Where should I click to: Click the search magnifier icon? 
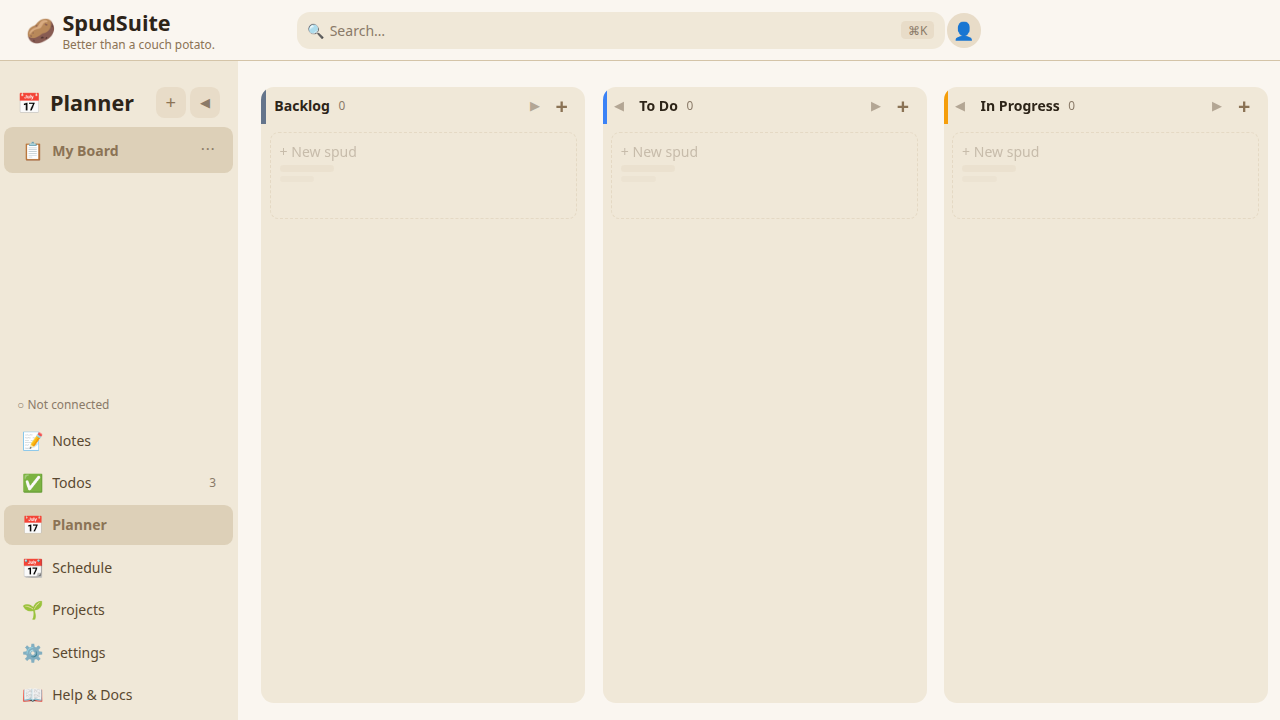315,31
